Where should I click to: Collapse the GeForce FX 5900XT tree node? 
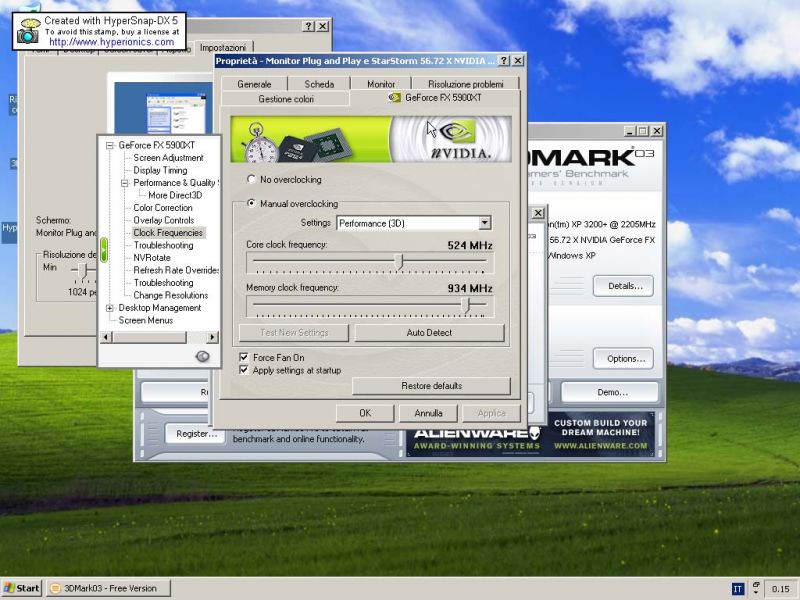point(110,145)
